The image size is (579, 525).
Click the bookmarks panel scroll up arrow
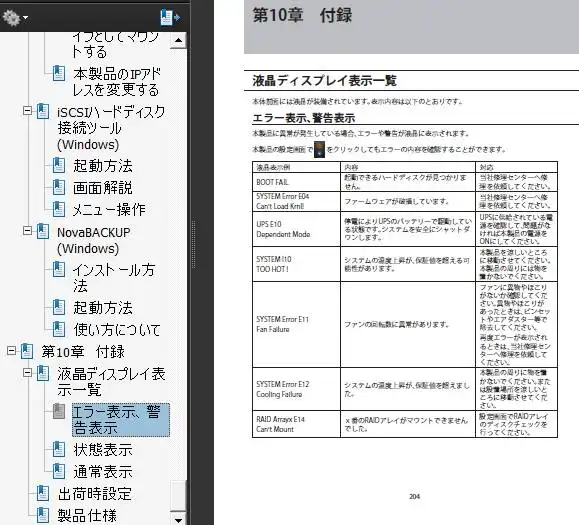click(178, 40)
